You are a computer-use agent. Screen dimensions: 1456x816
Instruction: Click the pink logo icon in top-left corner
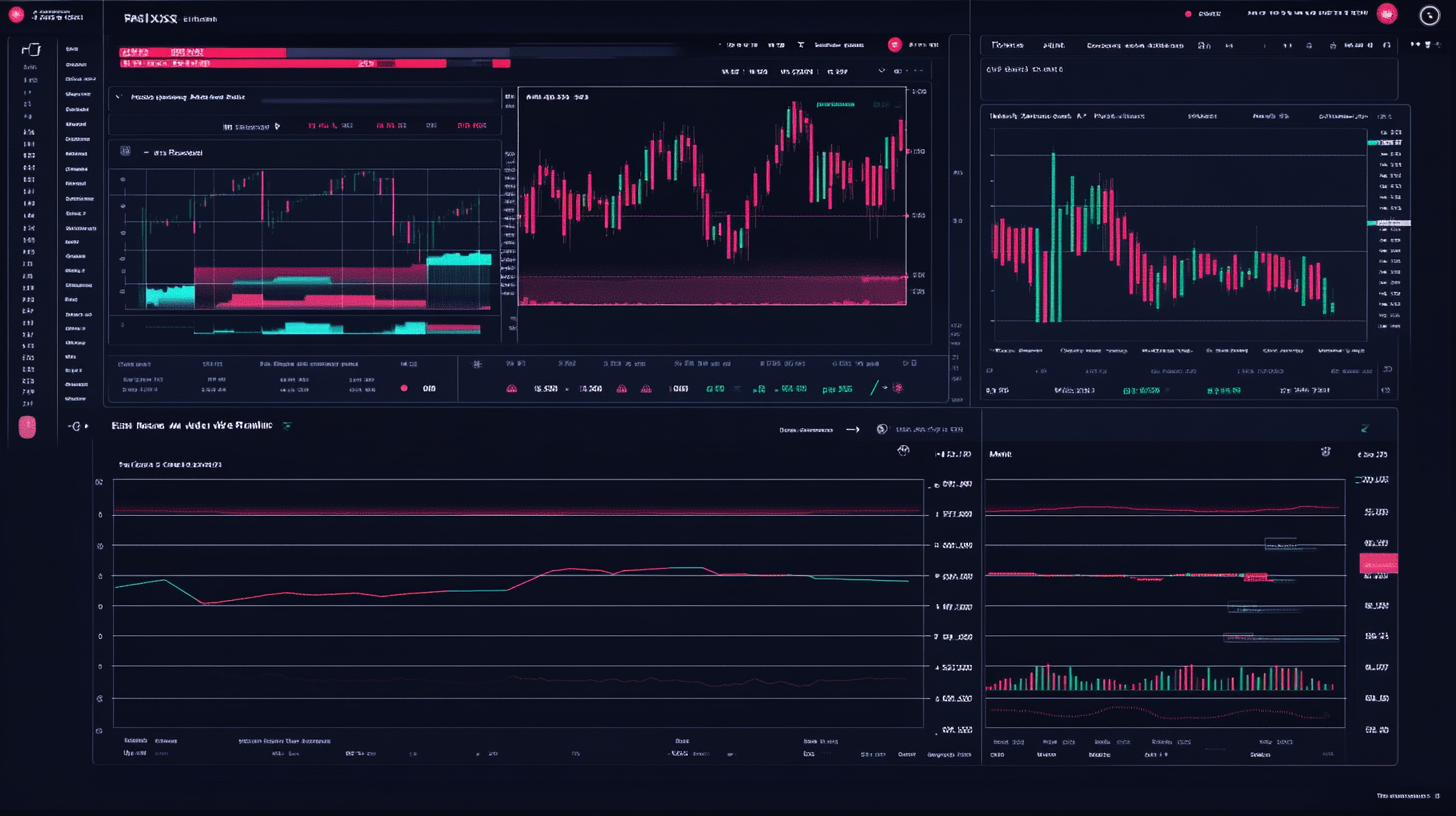pos(16,14)
